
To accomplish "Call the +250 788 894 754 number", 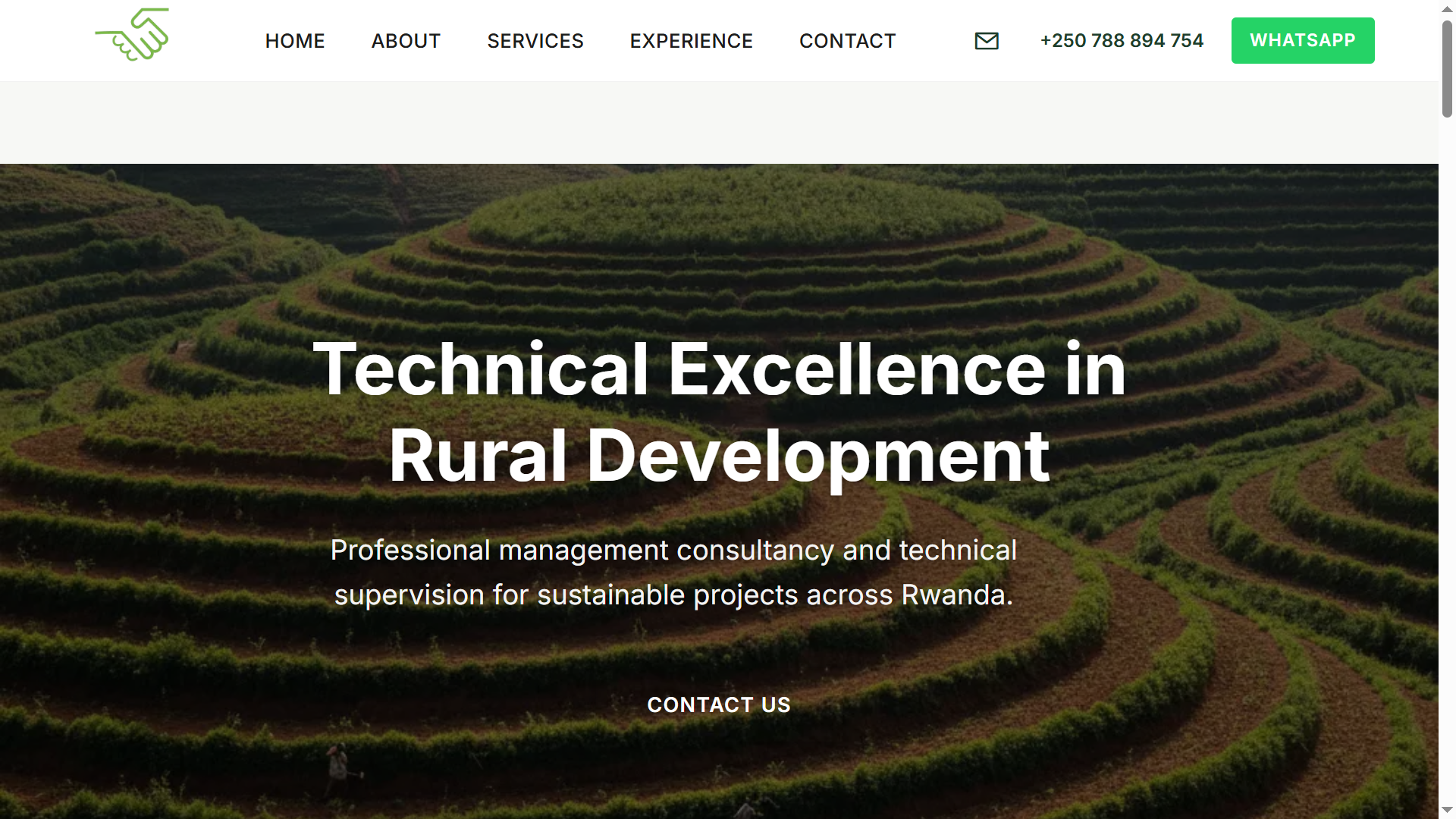I will [1122, 40].
